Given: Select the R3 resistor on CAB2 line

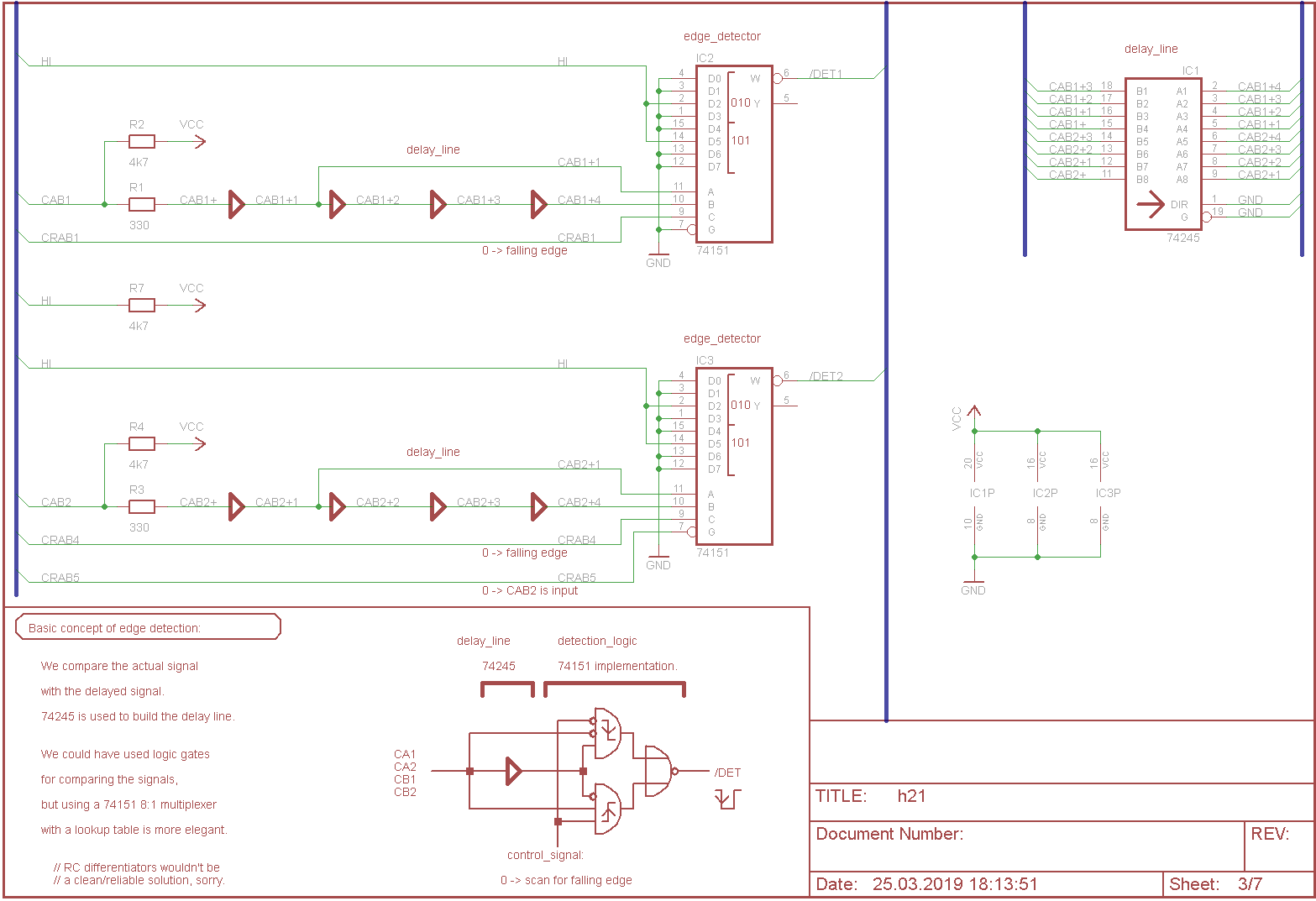Looking at the screenshot, I should click(x=142, y=506).
